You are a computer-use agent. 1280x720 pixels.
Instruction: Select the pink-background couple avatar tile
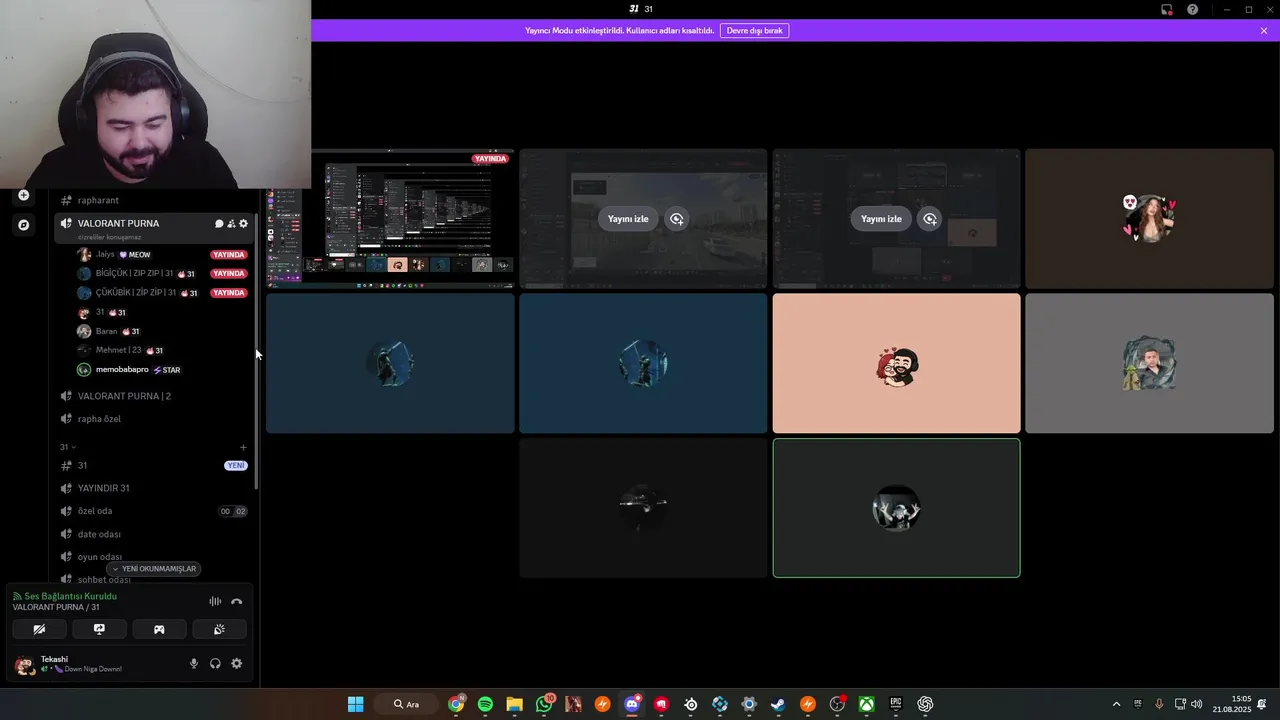896,363
